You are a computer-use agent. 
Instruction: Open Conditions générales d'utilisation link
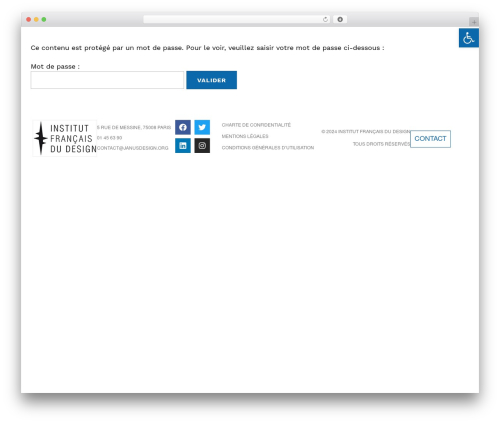point(268,148)
